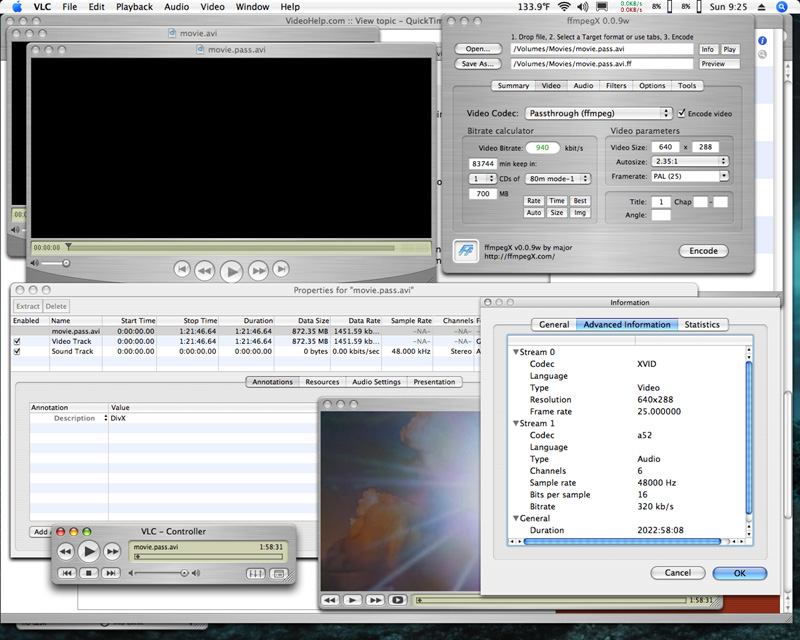This screenshot has height=640, width=800.
Task: Click the Wi-Fi menu bar icon
Action: (x=564, y=7)
